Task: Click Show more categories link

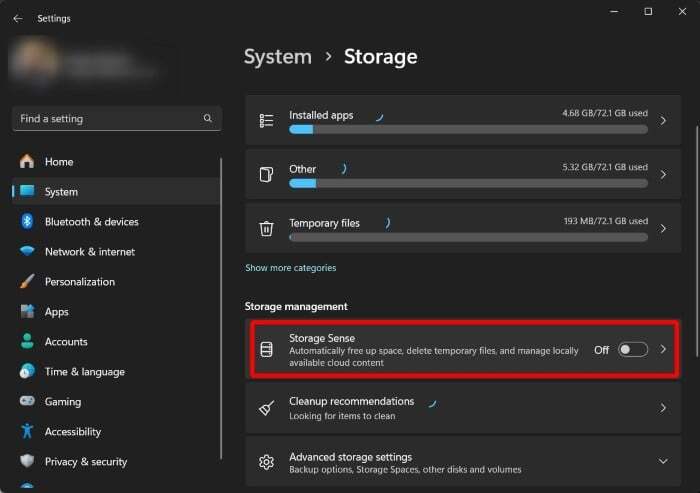Action: coord(291,268)
